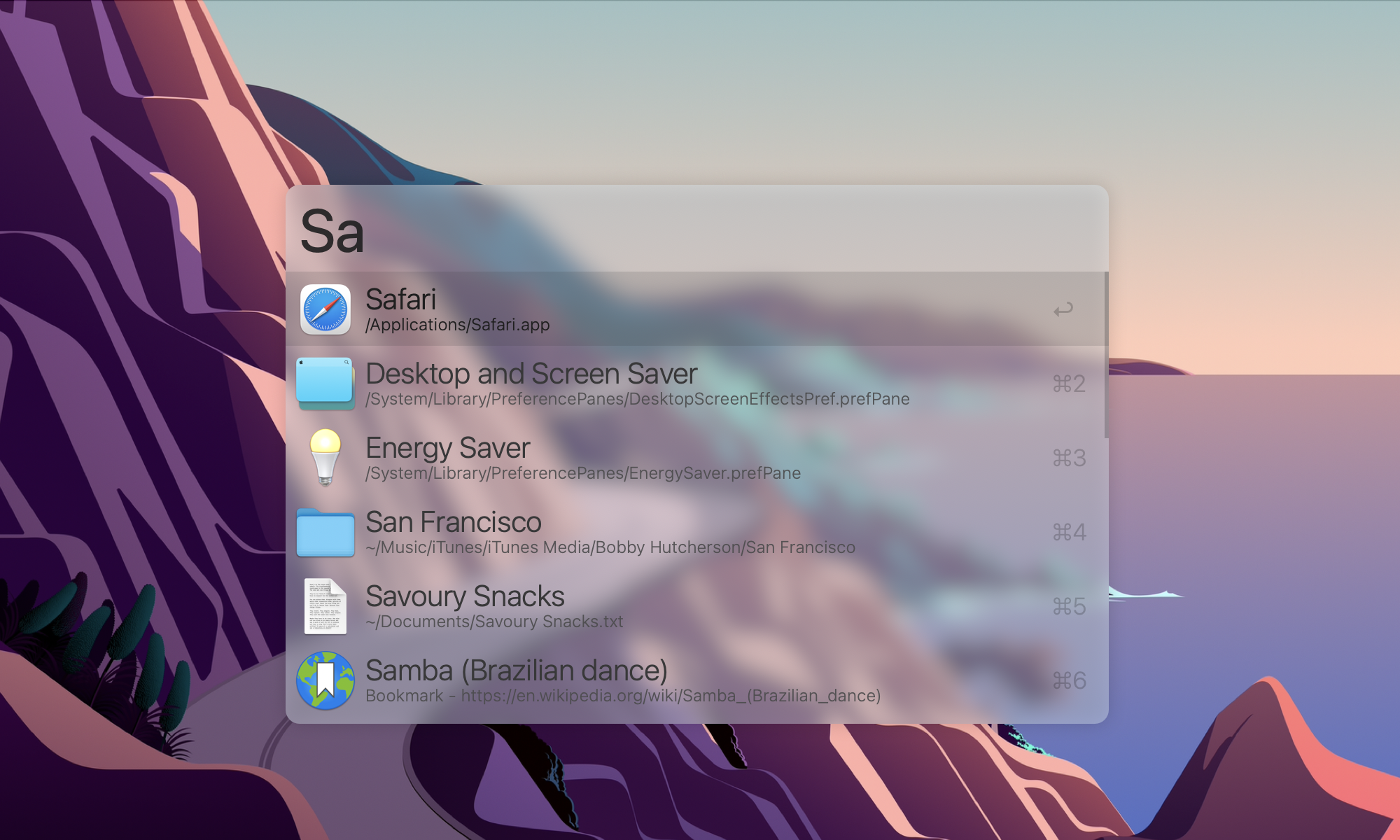Image resolution: width=1400 pixels, height=840 pixels.
Task: Click the Desktop and Screen Saver icon
Action: [325, 384]
